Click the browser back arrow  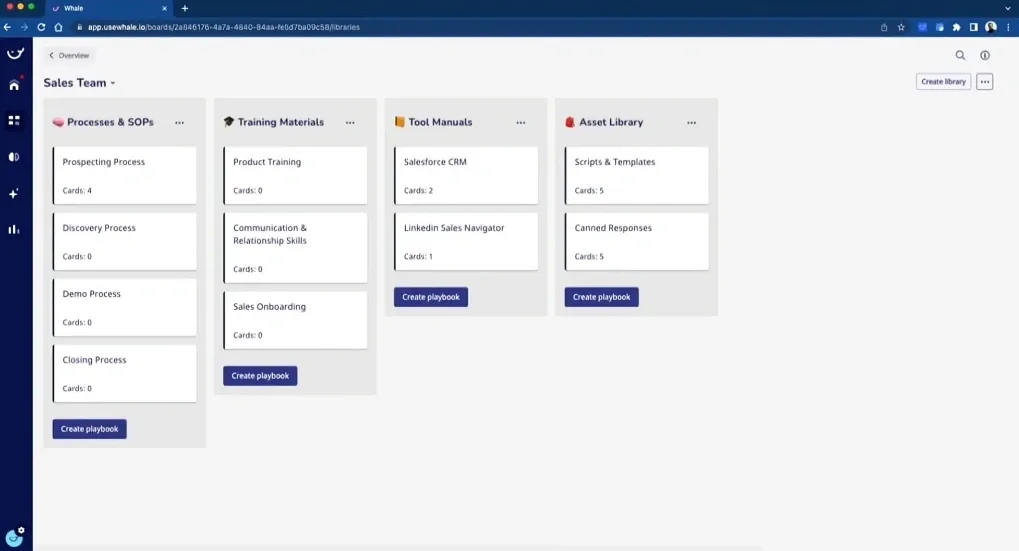point(7,27)
